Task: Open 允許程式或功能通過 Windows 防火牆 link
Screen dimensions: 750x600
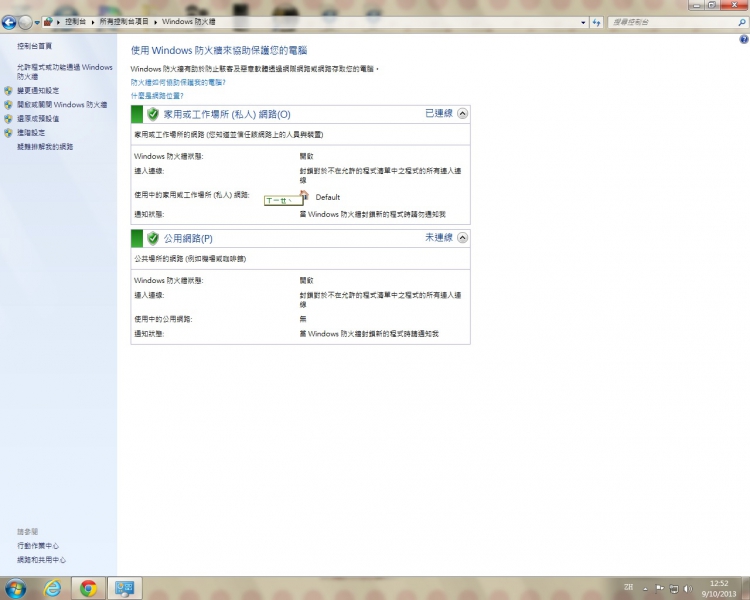Action: pos(65,72)
